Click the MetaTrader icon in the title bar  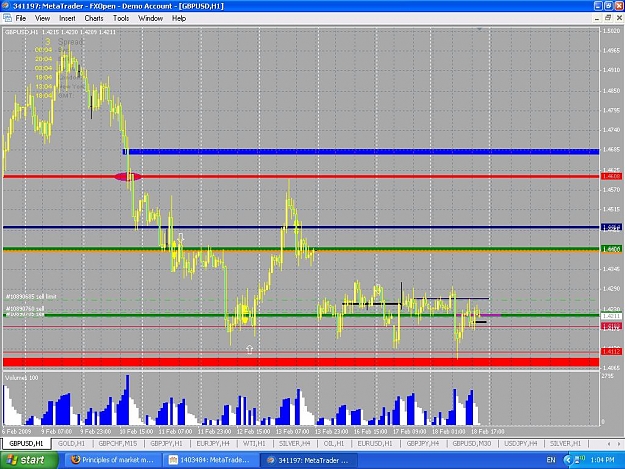point(6,6)
